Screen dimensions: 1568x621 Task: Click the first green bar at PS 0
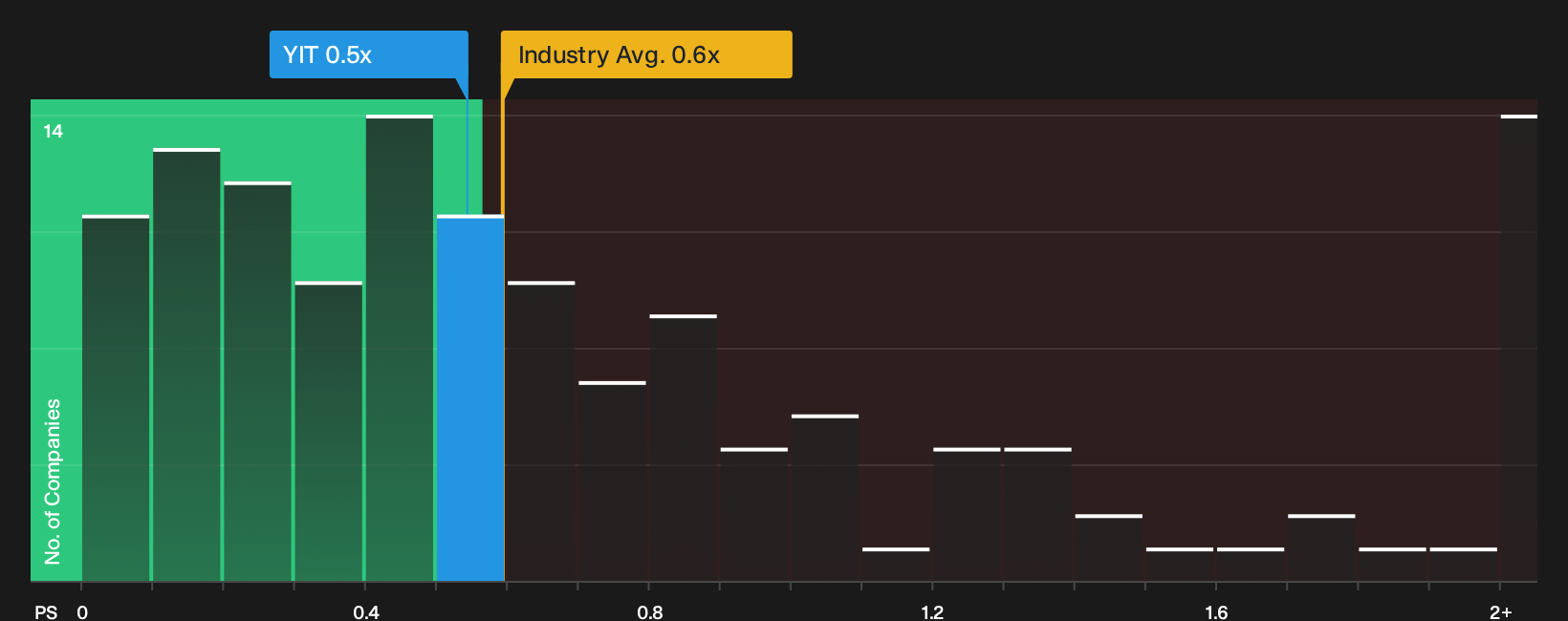pyautogui.click(x=116, y=398)
